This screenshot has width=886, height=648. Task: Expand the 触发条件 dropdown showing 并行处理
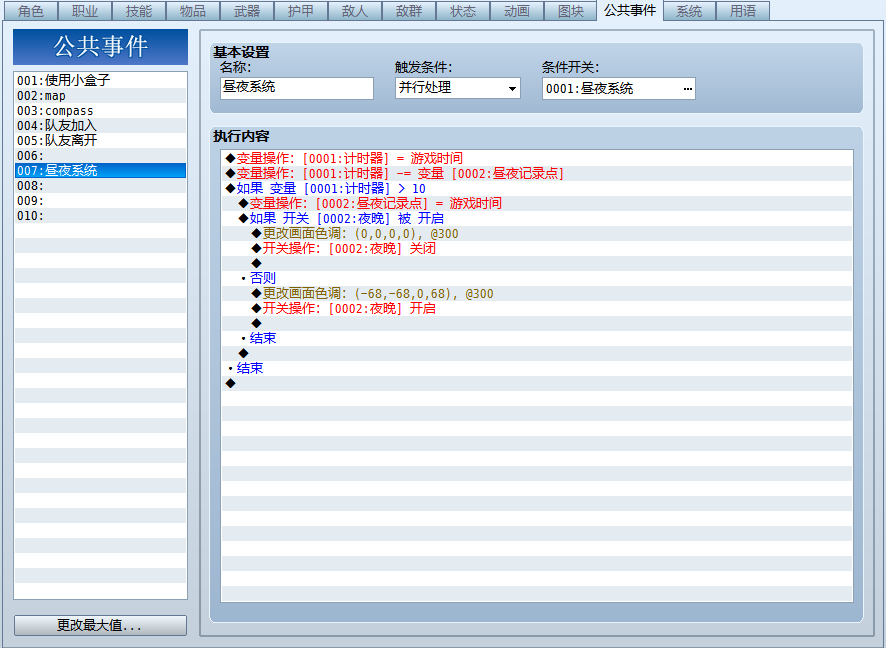(458, 88)
